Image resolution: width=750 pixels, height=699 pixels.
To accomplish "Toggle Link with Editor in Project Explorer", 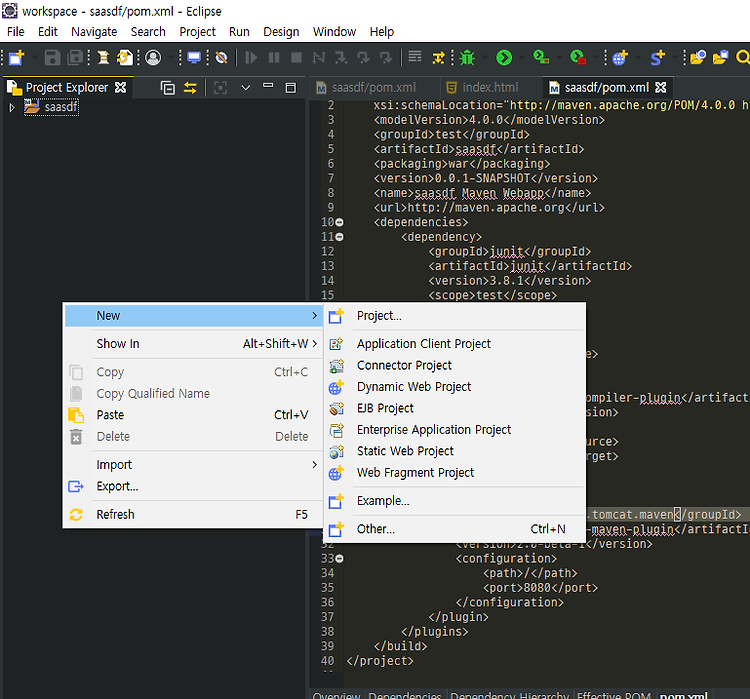I will tap(190, 88).
